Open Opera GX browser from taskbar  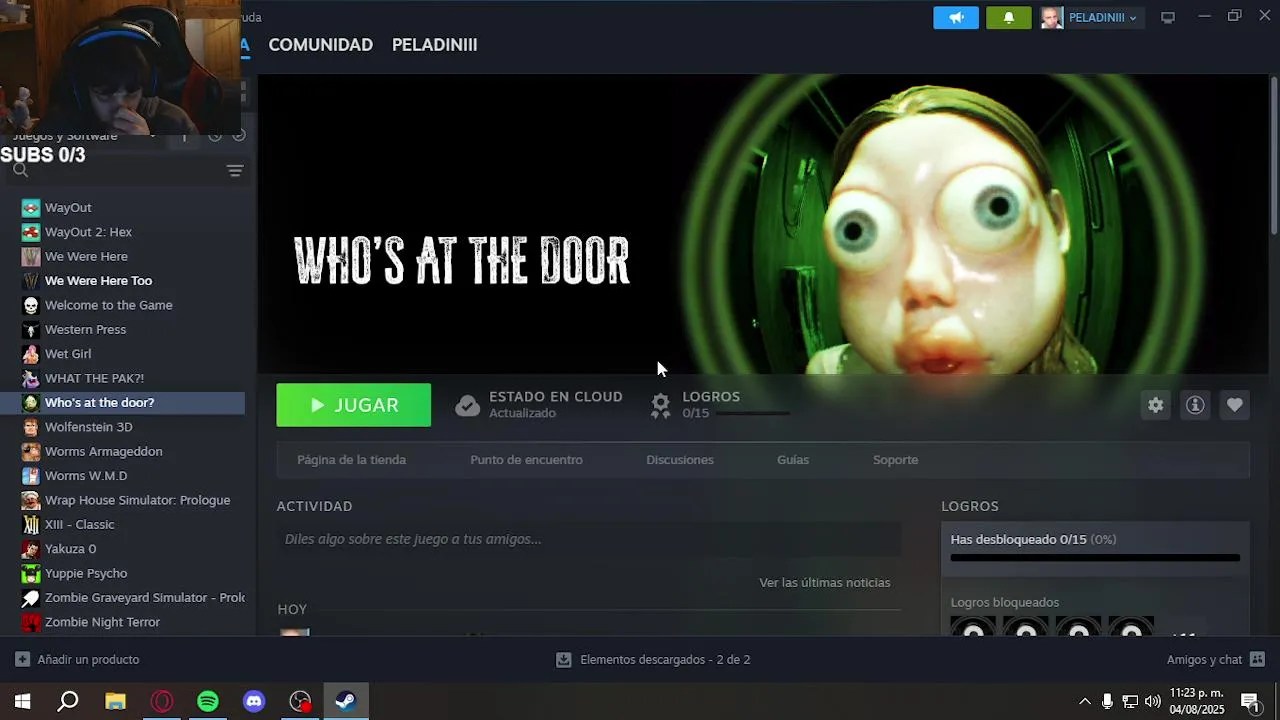click(x=162, y=702)
